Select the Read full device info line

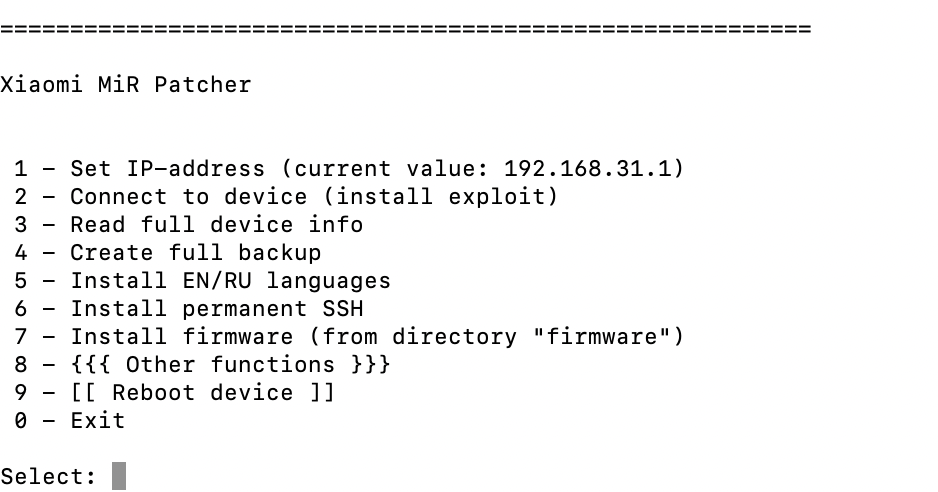[216, 225]
